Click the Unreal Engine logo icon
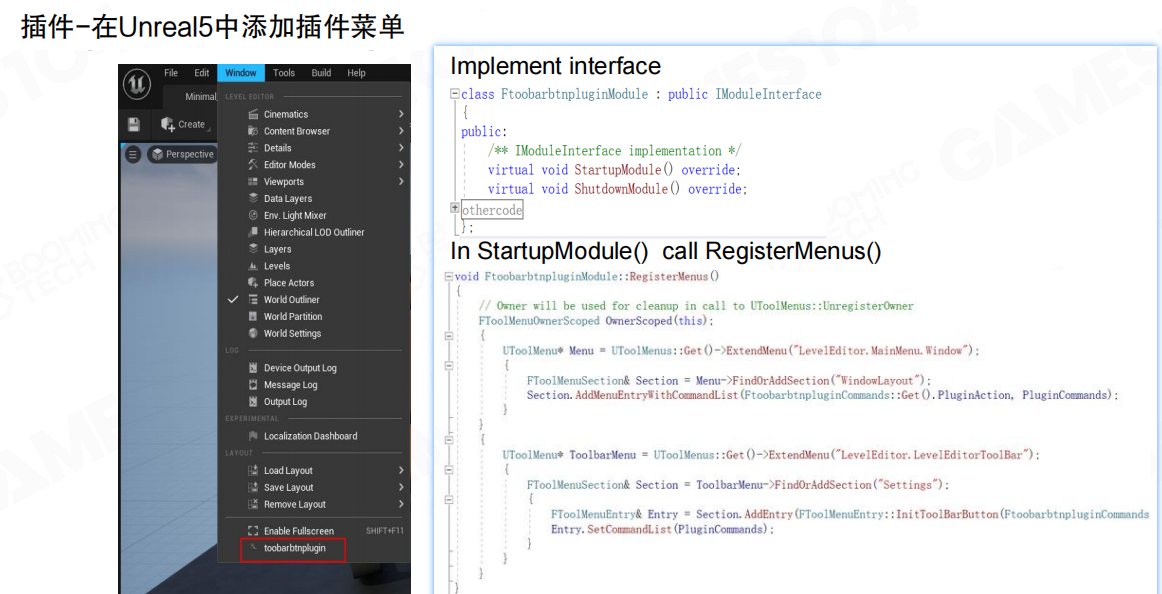This screenshot has height=594, width=1162. tap(137, 86)
